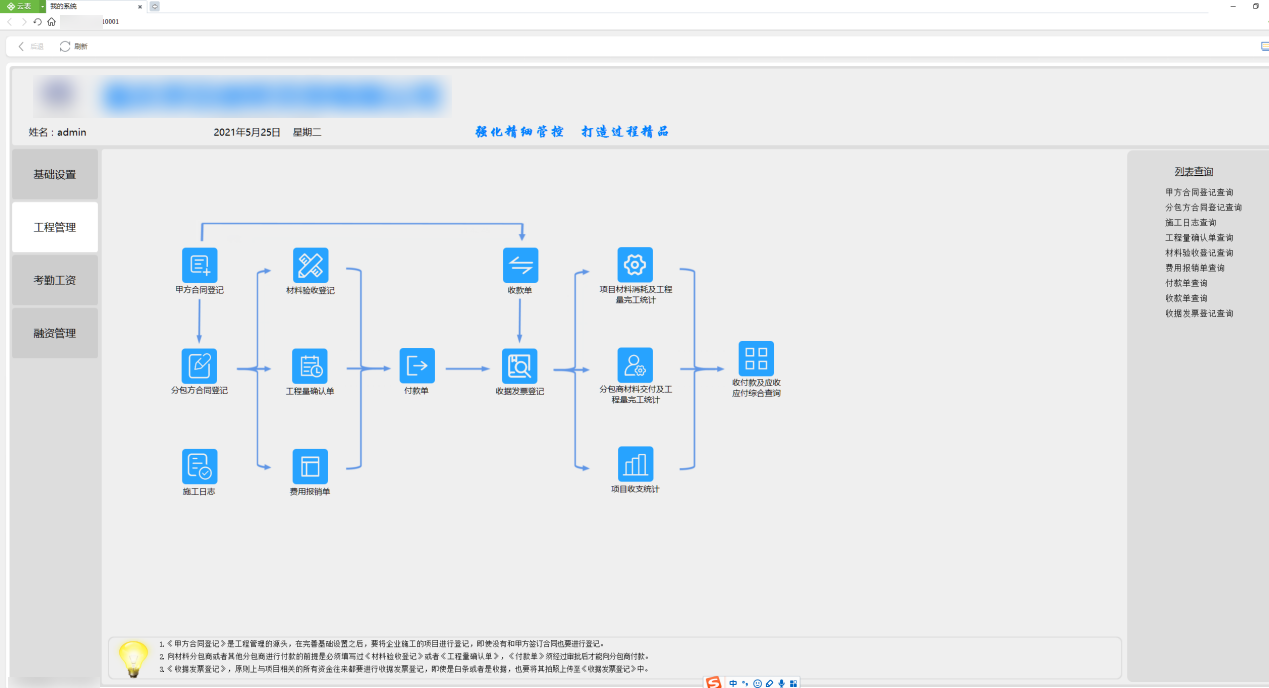Open 费用报销单查询 link

[1195, 268]
